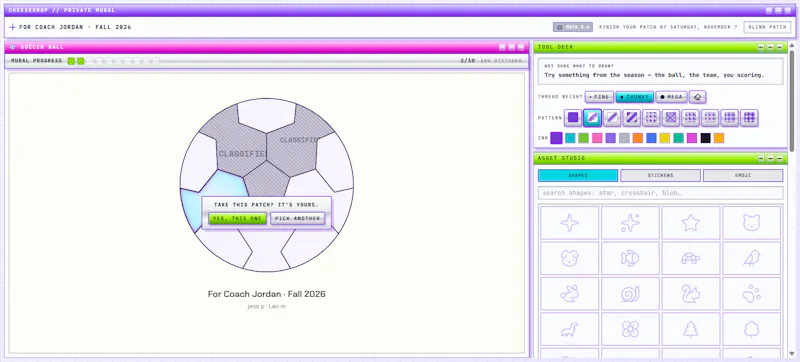Image resolution: width=800 pixels, height=362 pixels.
Task: Set thread weight to Fine
Action: tap(599, 97)
